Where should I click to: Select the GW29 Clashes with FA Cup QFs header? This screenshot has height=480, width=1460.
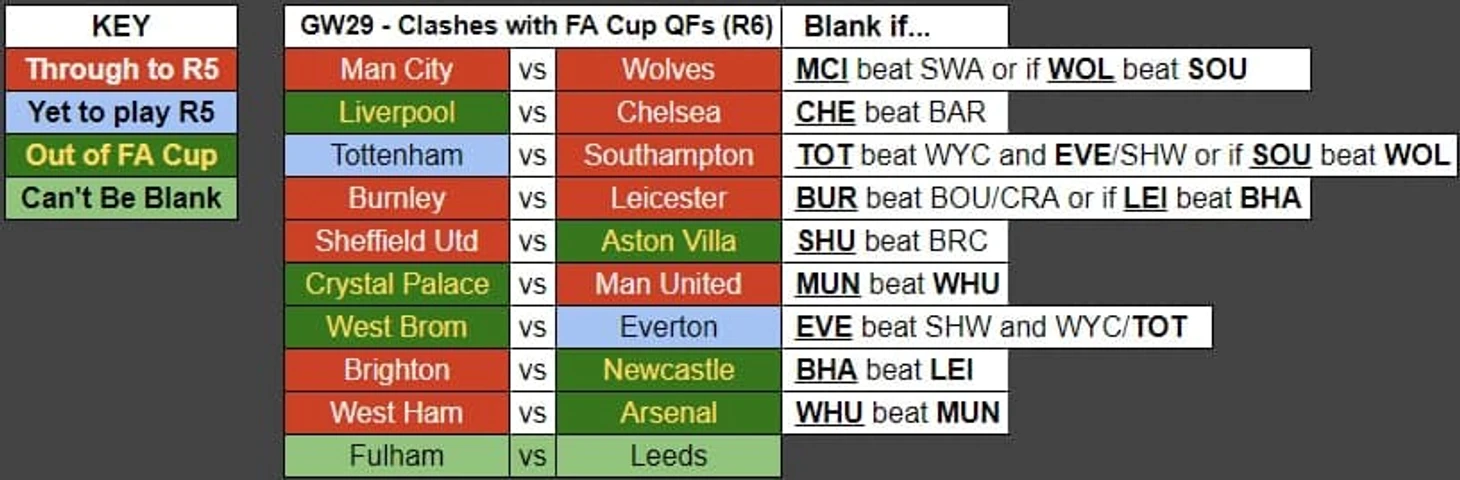(532, 26)
